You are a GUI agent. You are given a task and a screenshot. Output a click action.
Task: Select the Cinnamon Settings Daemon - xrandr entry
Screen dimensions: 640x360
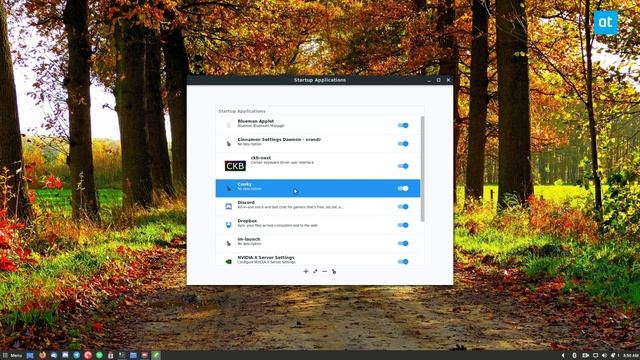click(x=279, y=140)
